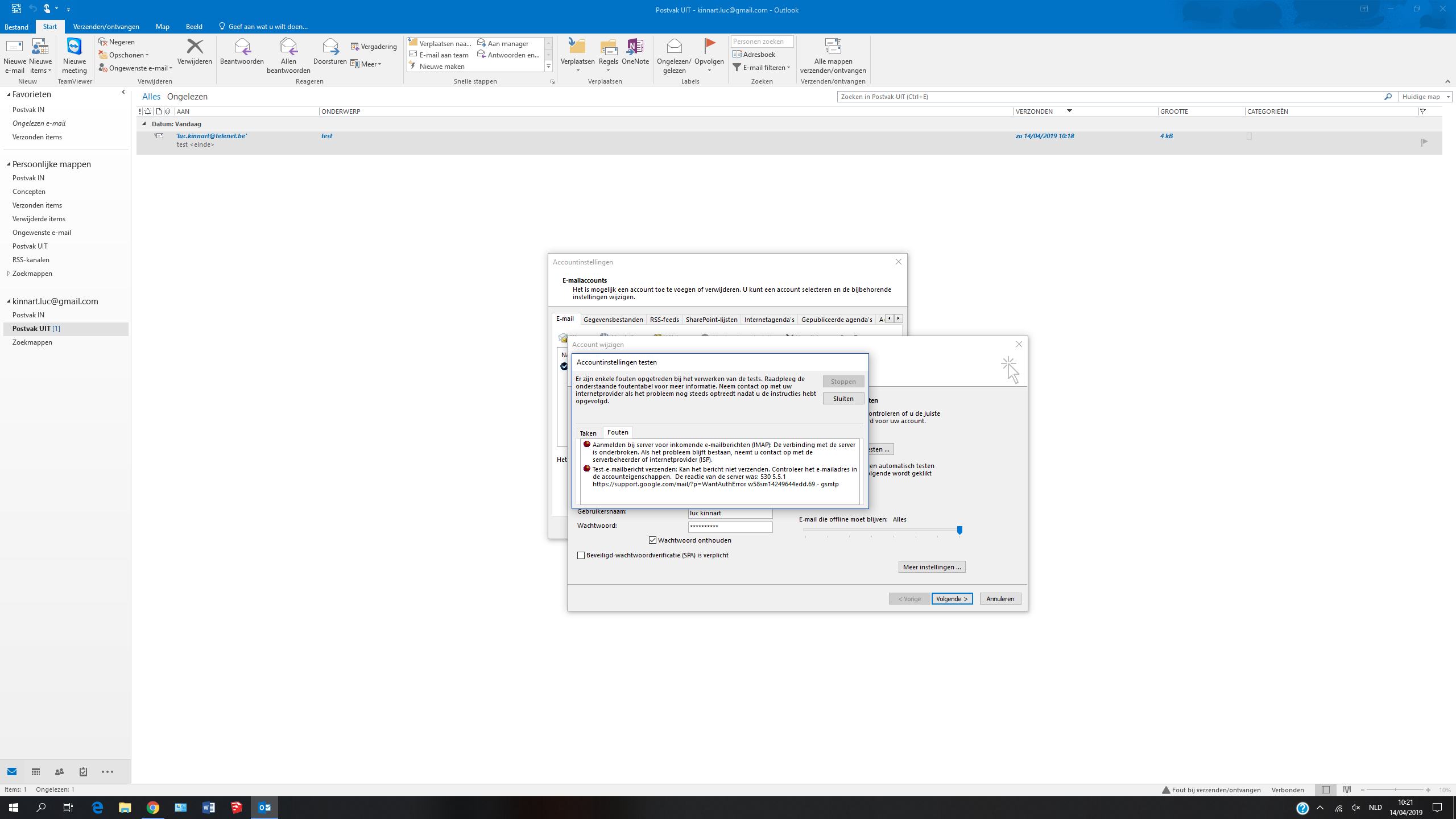Image resolution: width=1456 pixels, height=819 pixels.
Task: Collapse the Persoonlijke mappen tree
Action: click(x=9, y=164)
